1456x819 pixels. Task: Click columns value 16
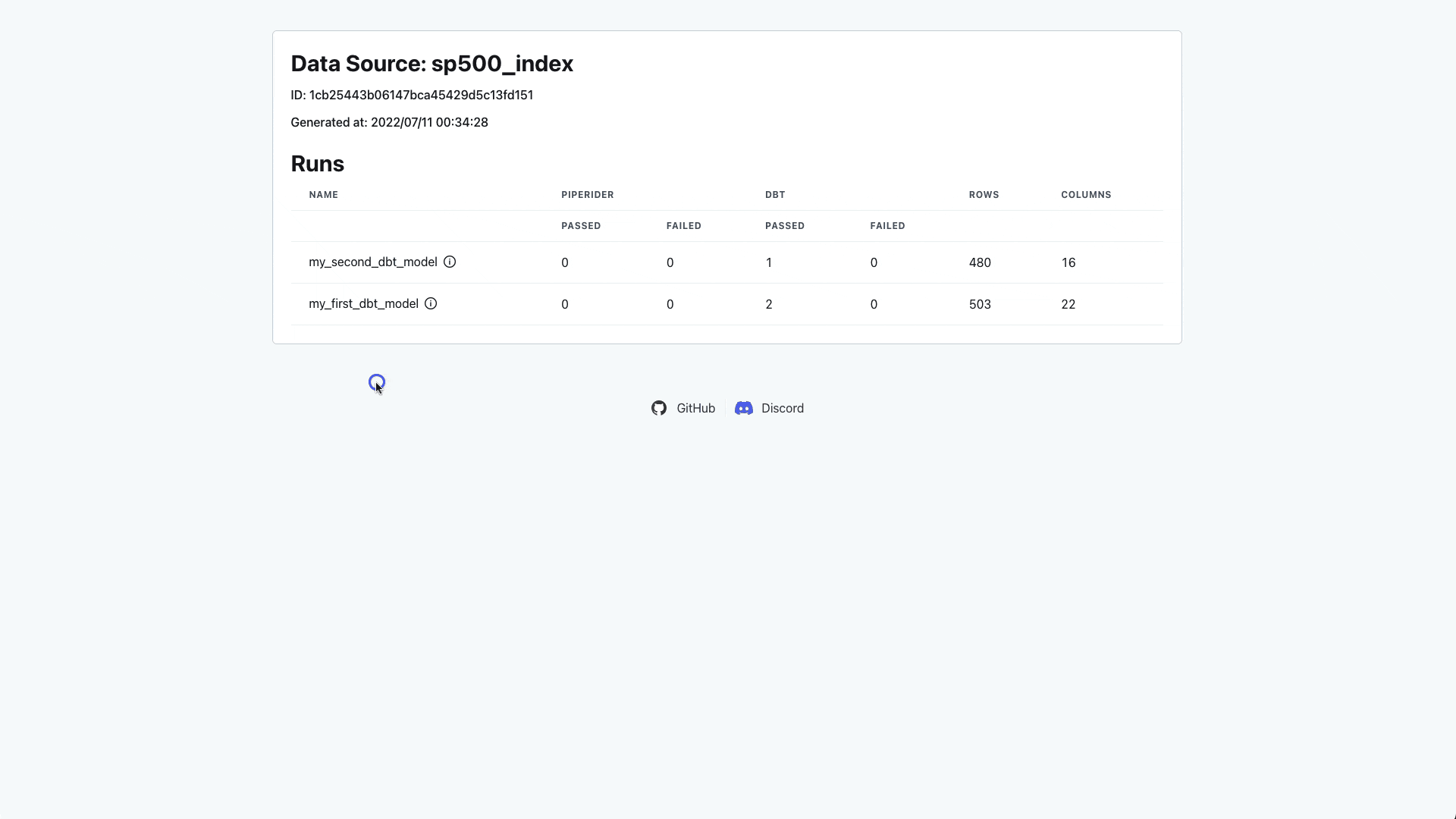click(x=1068, y=262)
